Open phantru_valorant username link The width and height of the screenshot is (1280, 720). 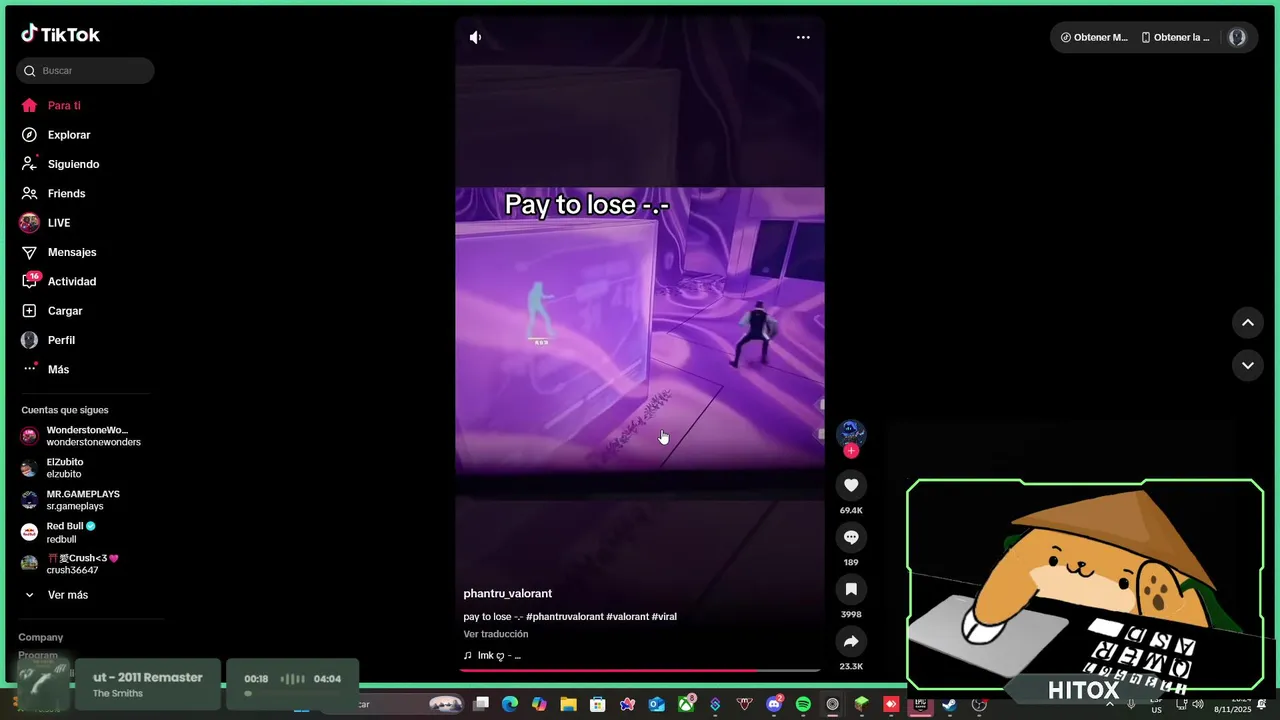(x=507, y=594)
